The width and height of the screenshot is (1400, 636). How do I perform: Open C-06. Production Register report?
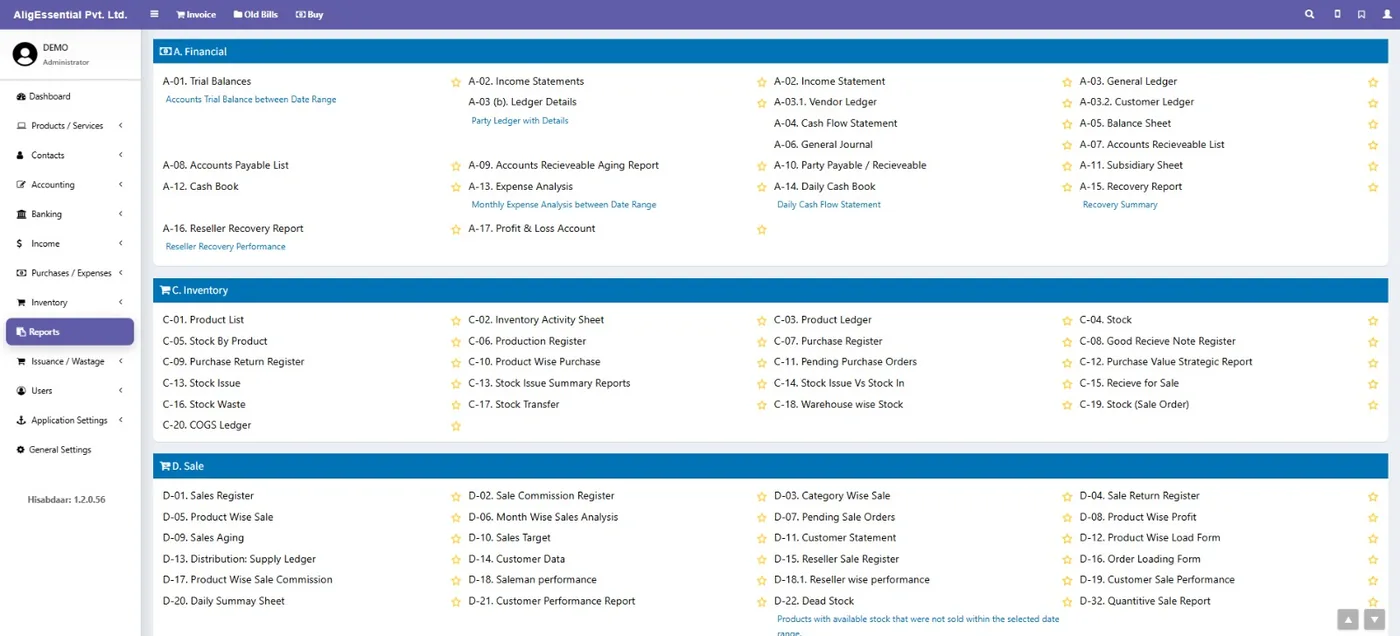coord(527,342)
